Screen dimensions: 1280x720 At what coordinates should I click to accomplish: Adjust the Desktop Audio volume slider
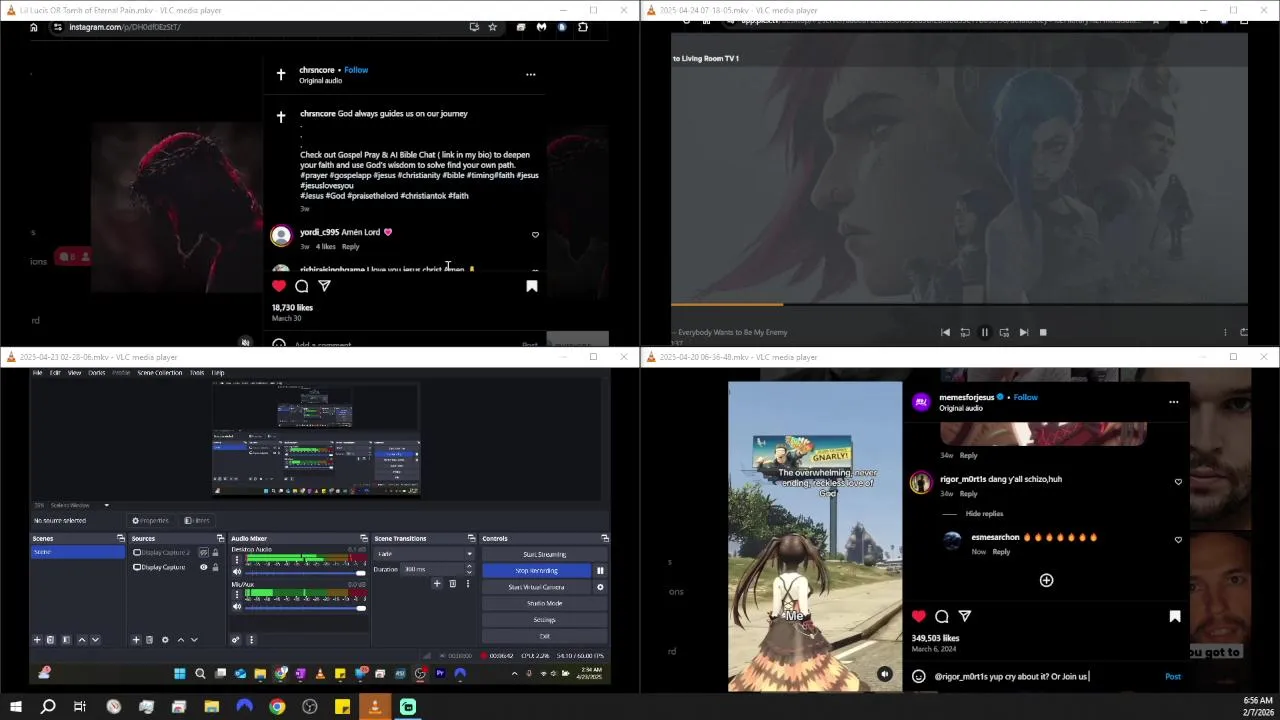click(x=305, y=573)
